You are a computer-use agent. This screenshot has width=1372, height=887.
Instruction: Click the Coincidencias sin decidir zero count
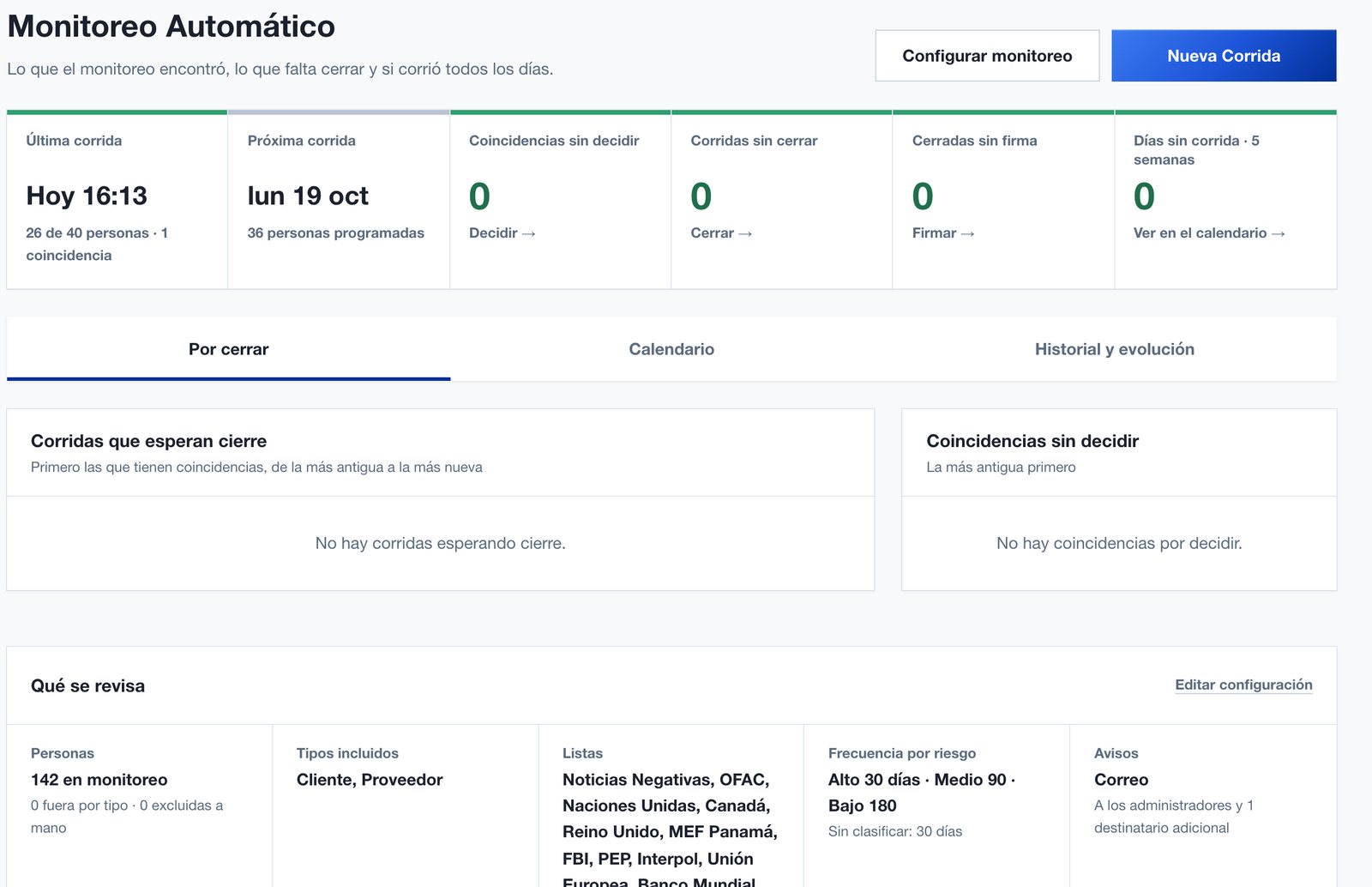(479, 196)
